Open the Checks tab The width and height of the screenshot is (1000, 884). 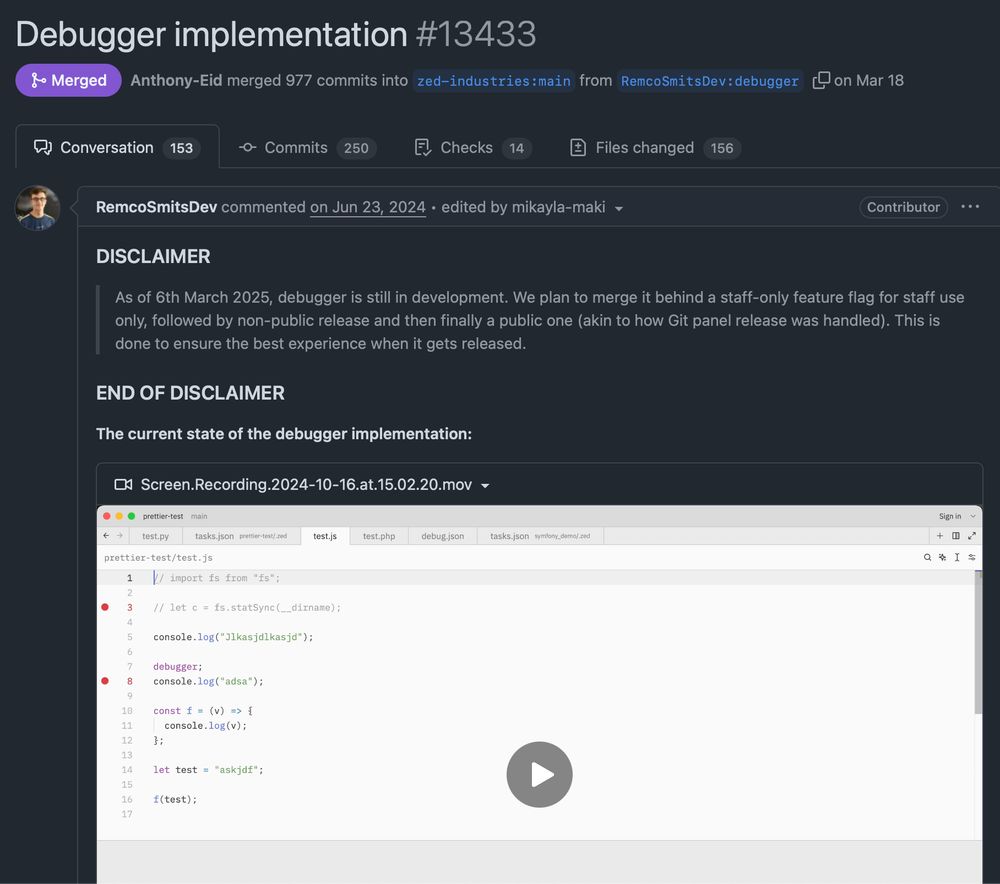pos(473,147)
